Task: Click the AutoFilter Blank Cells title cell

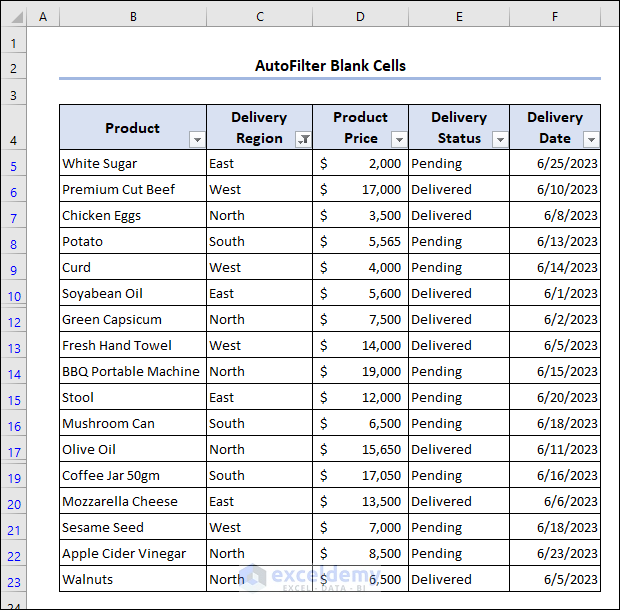Action: coord(330,66)
